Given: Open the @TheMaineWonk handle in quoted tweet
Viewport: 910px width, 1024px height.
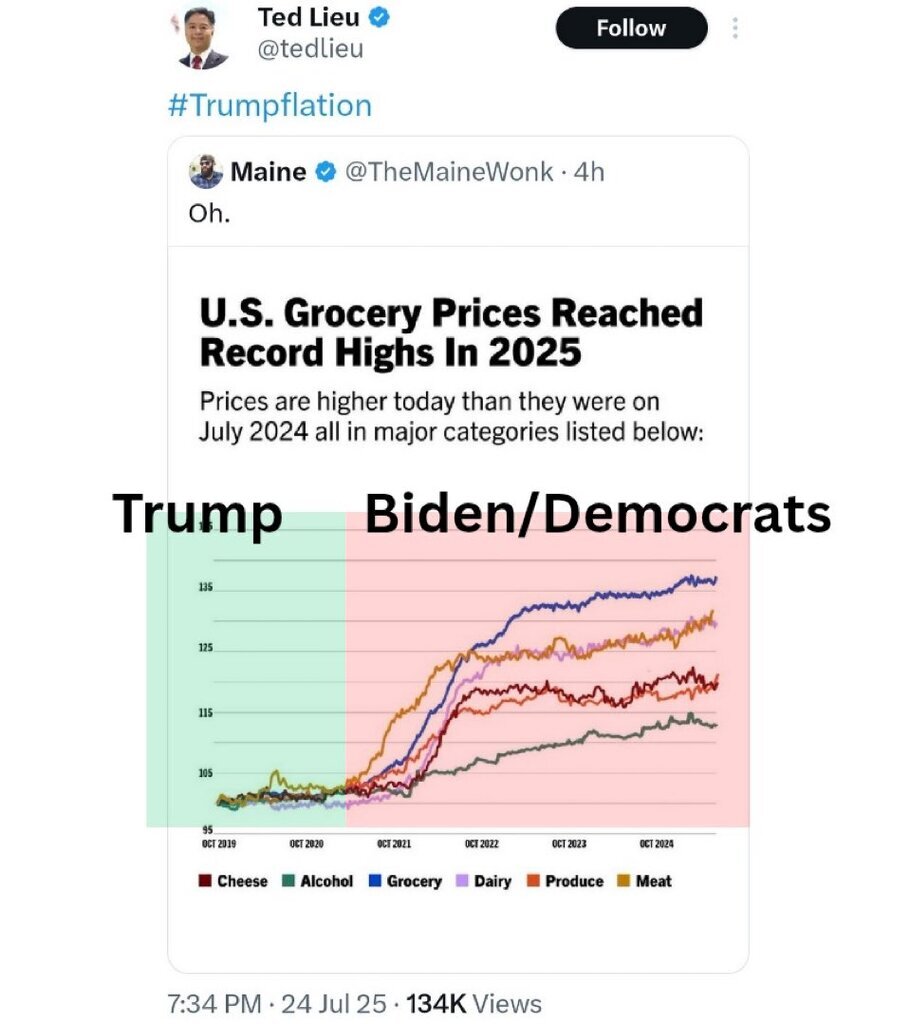Looking at the screenshot, I should (x=448, y=172).
